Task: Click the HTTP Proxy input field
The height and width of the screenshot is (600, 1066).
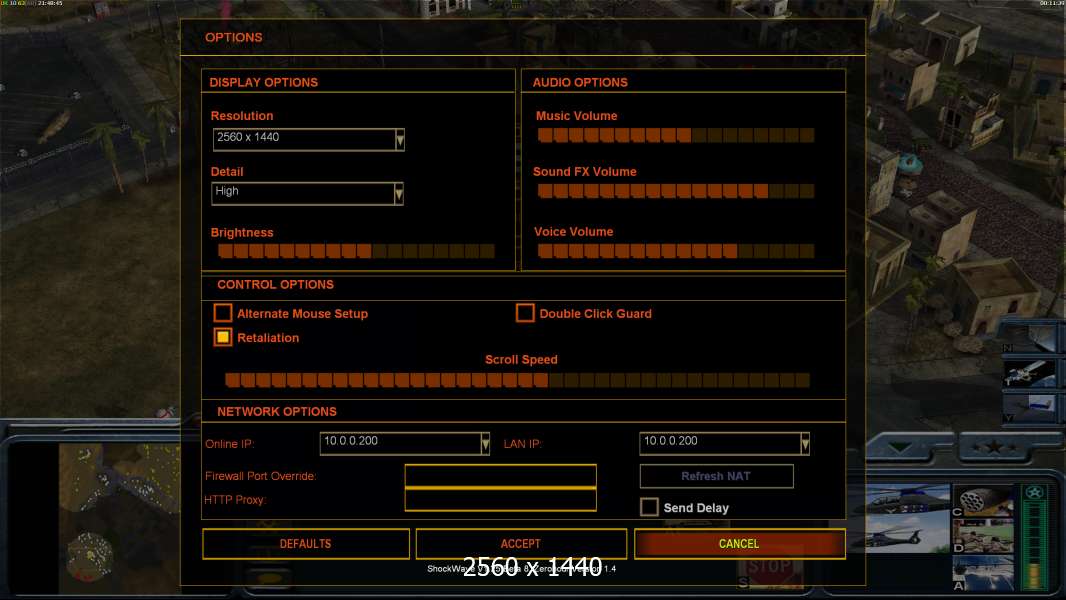Action: pyautogui.click(x=500, y=499)
